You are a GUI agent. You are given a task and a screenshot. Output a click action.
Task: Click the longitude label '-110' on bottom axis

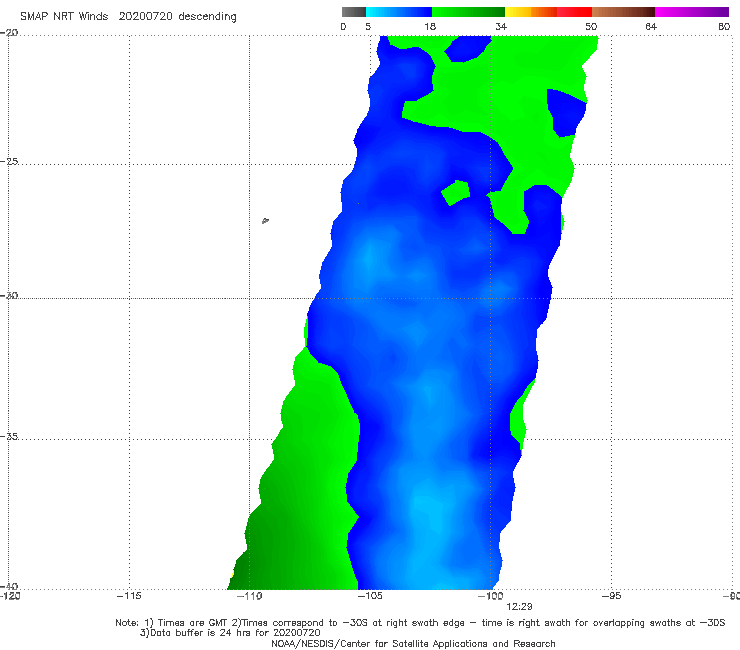249,596
